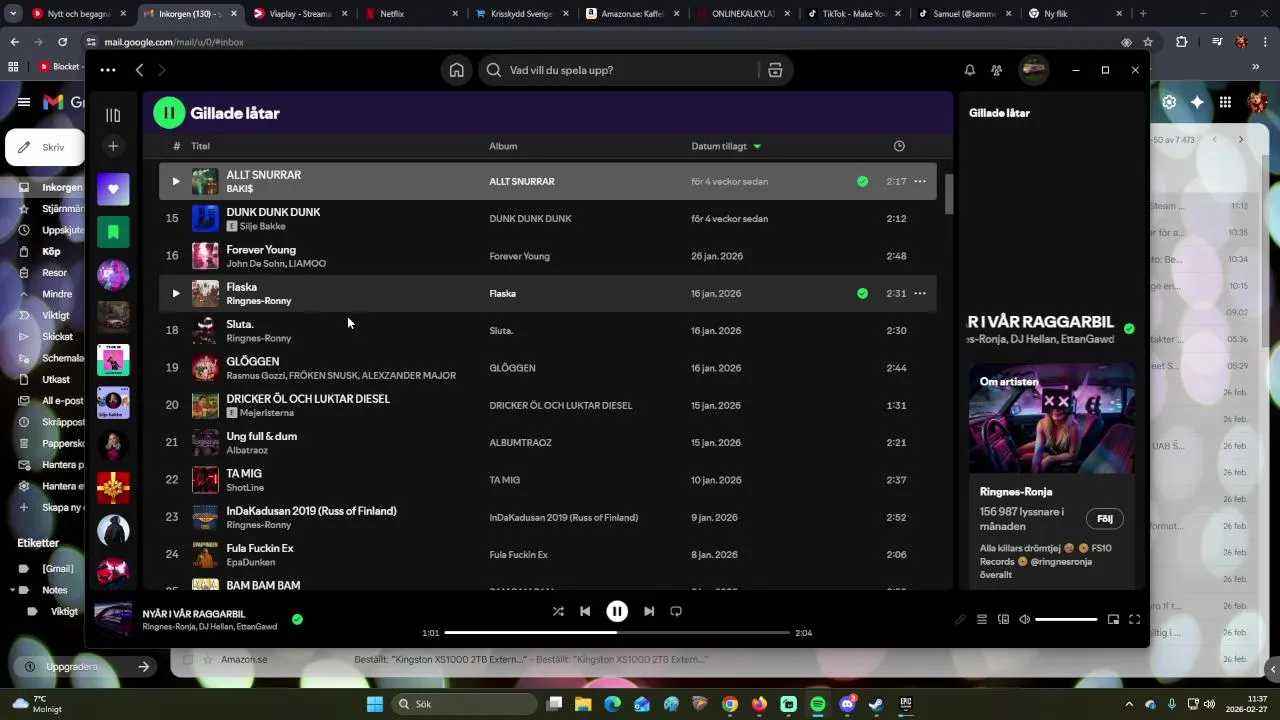Open InDaKadusan 2019 album link
This screenshot has height=720, width=1280.
(563, 517)
